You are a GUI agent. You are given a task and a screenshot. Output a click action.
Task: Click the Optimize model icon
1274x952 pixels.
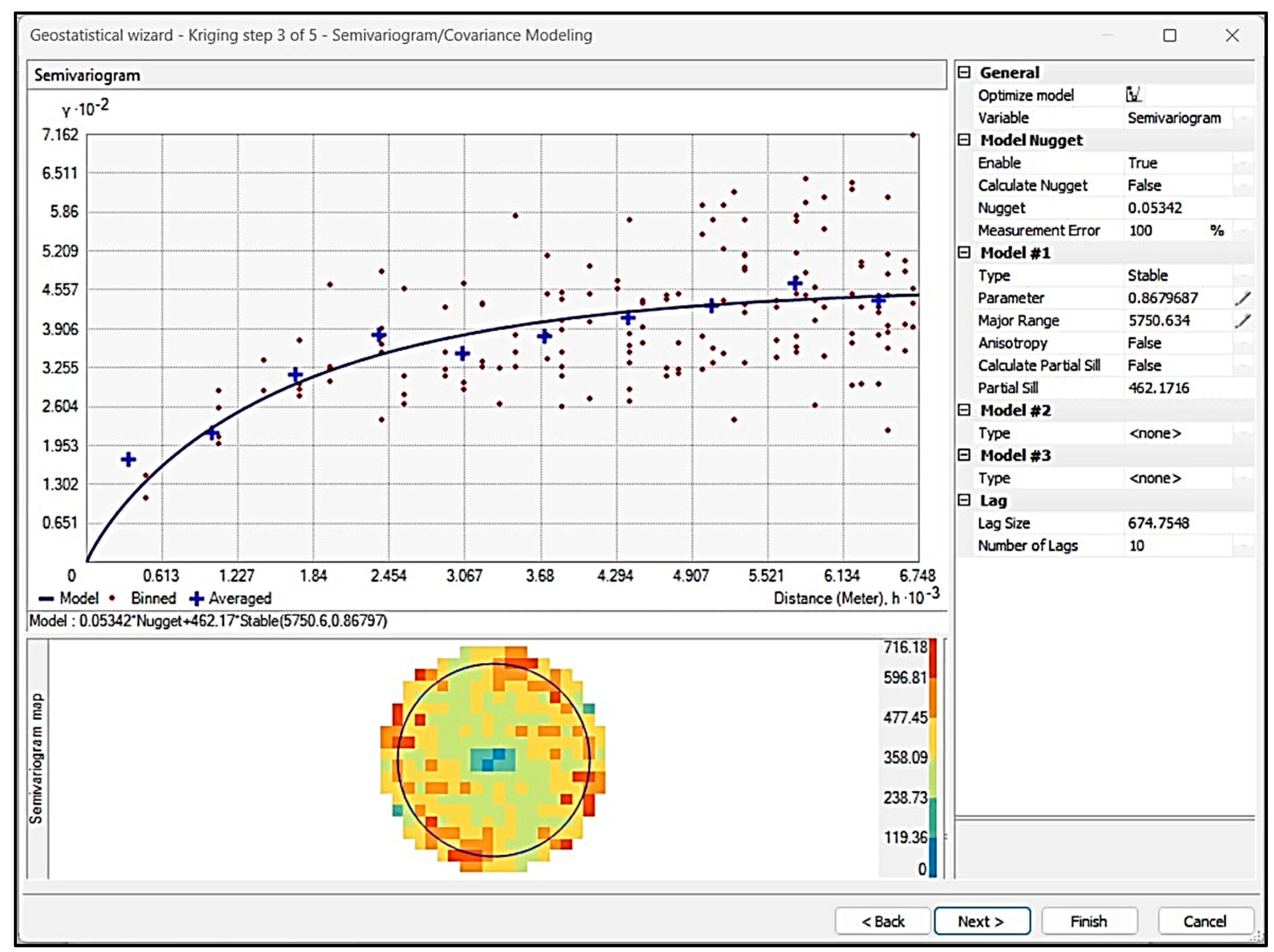point(1133,94)
